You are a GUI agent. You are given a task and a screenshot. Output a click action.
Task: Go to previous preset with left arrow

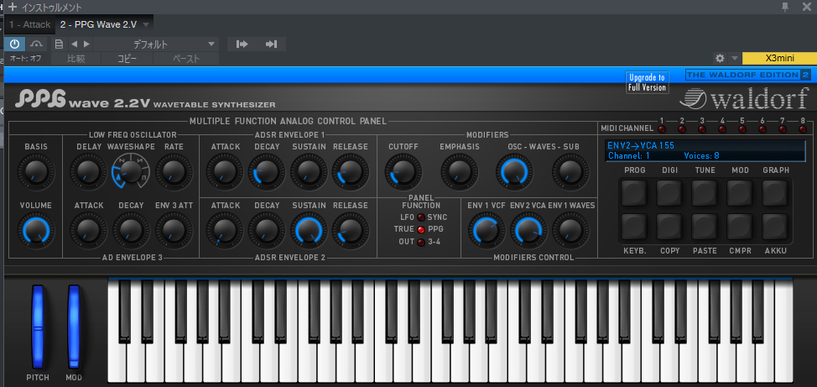coord(74,44)
